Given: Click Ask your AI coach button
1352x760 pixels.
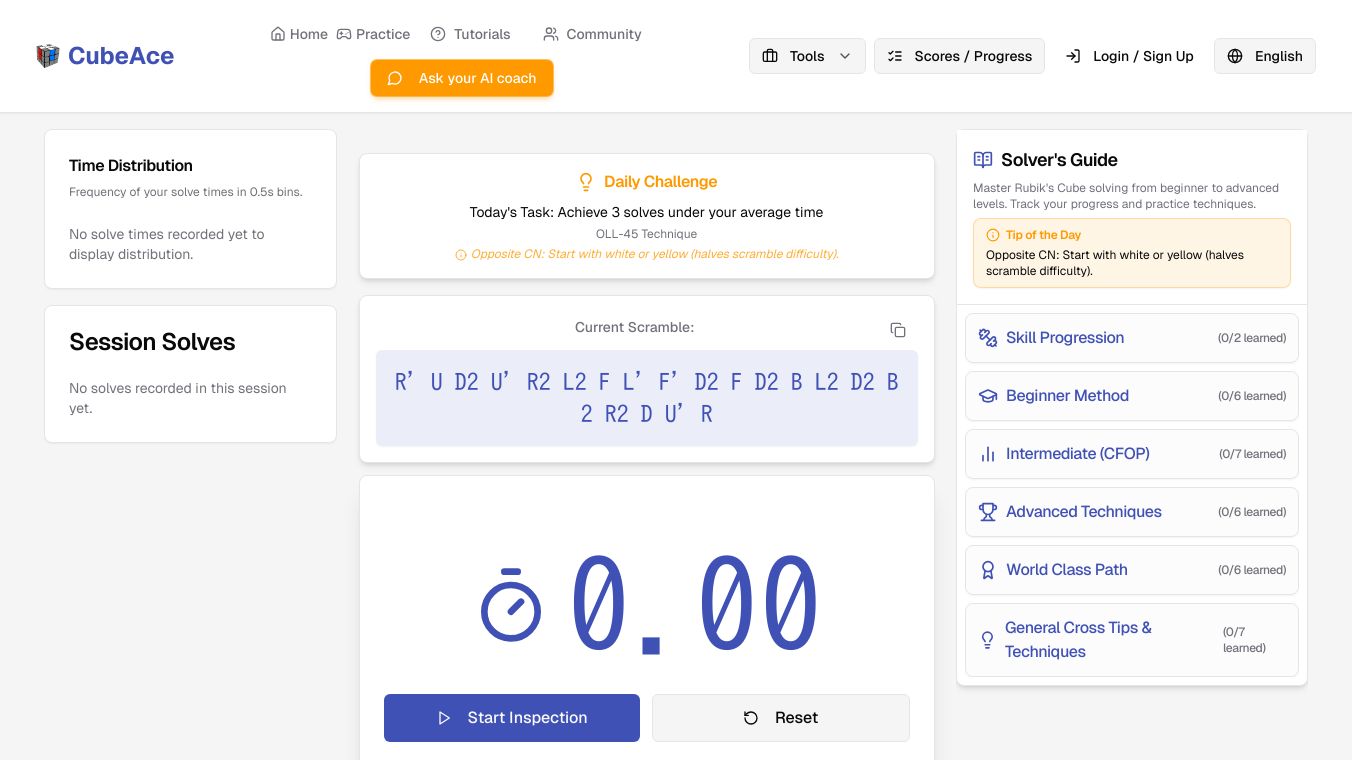Looking at the screenshot, I should (462, 78).
